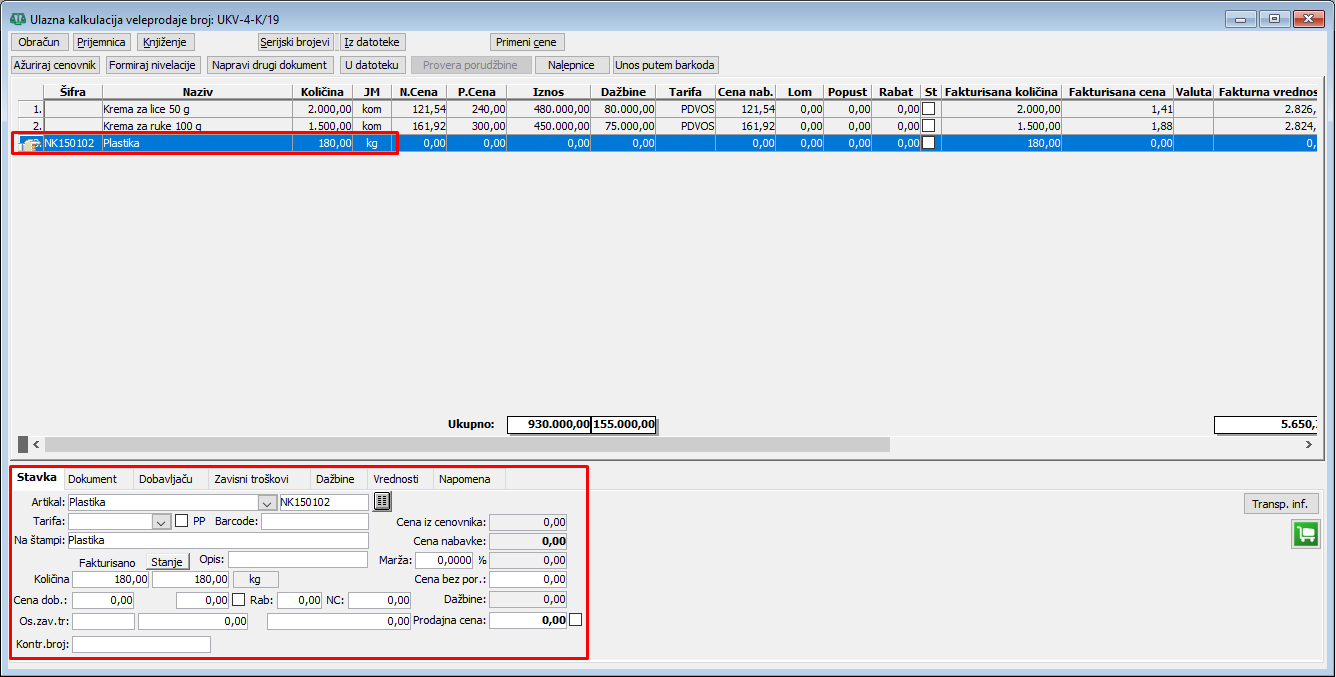Open the article list lookup icon
Viewport: 1336px width, 677px height.
[382, 502]
